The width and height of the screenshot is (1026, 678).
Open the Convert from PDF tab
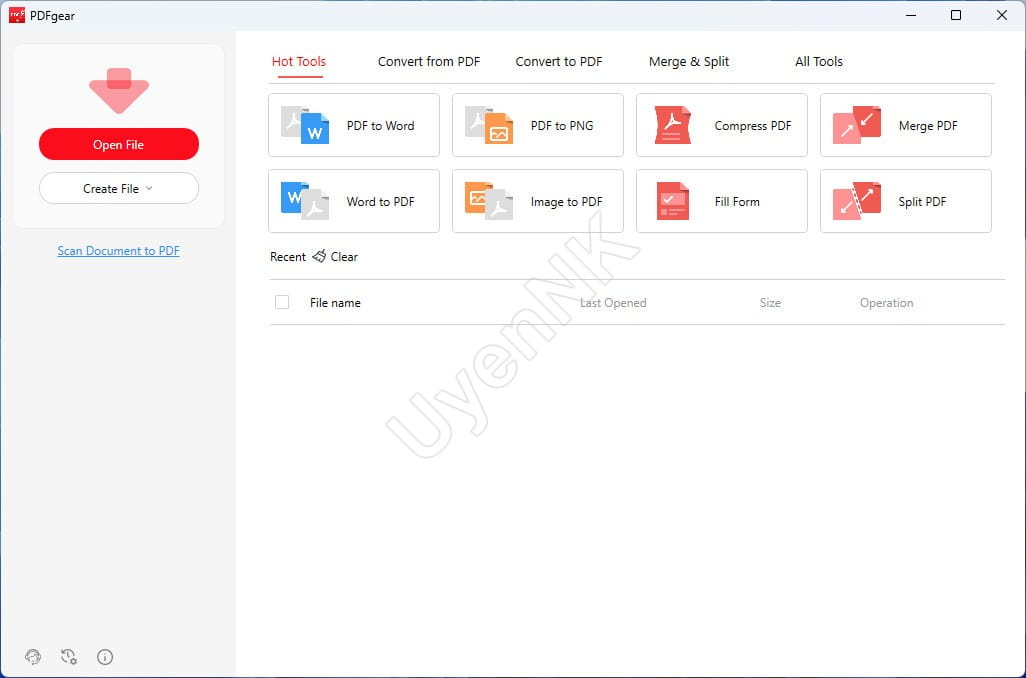pos(429,62)
